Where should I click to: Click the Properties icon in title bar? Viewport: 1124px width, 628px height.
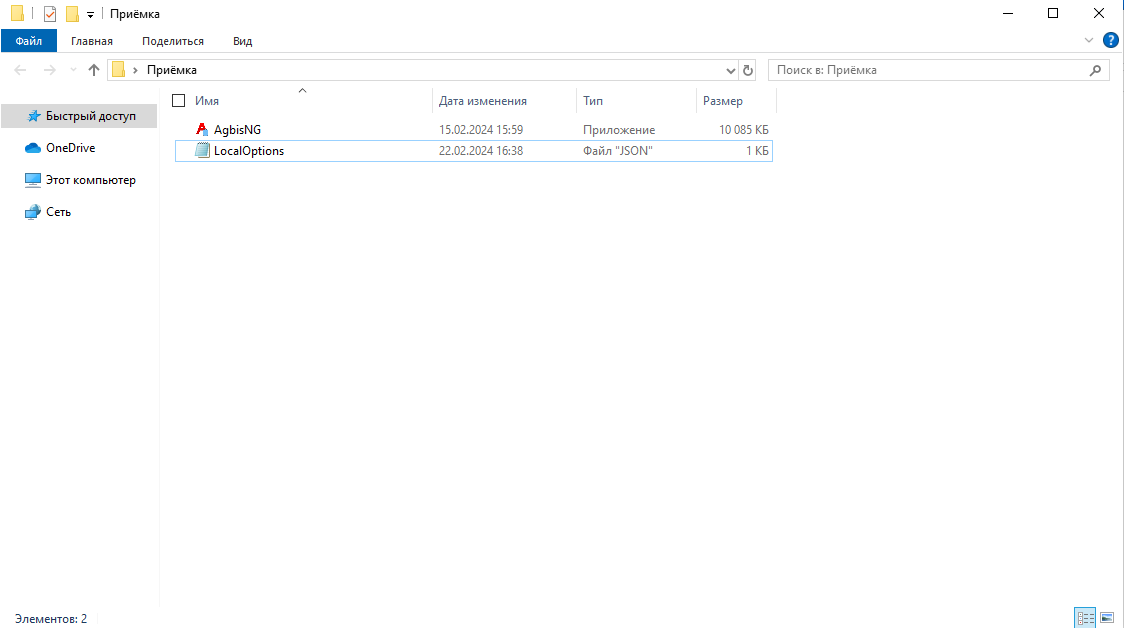pyautogui.click(x=50, y=14)
